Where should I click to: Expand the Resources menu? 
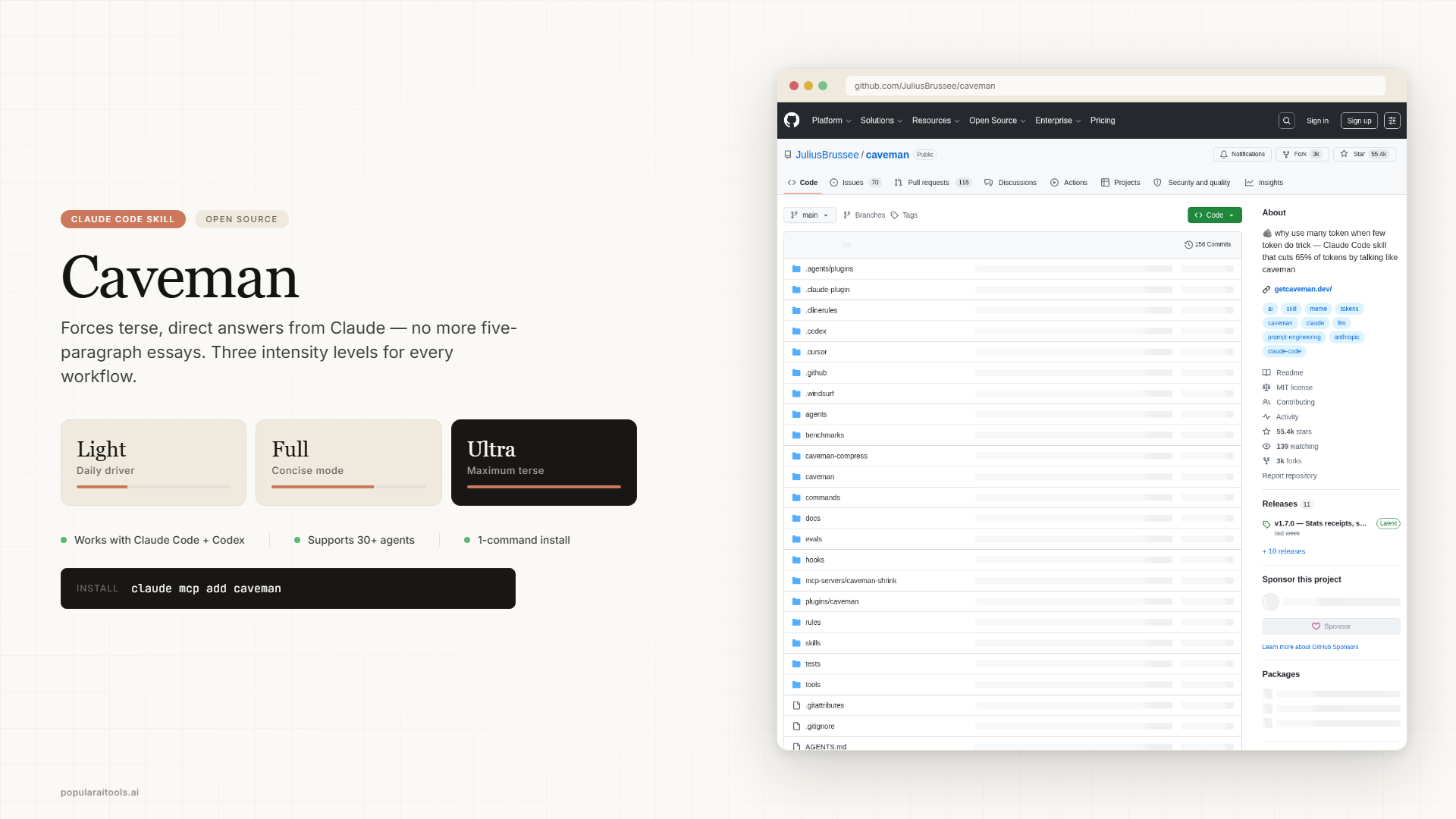tap(936, 121)
